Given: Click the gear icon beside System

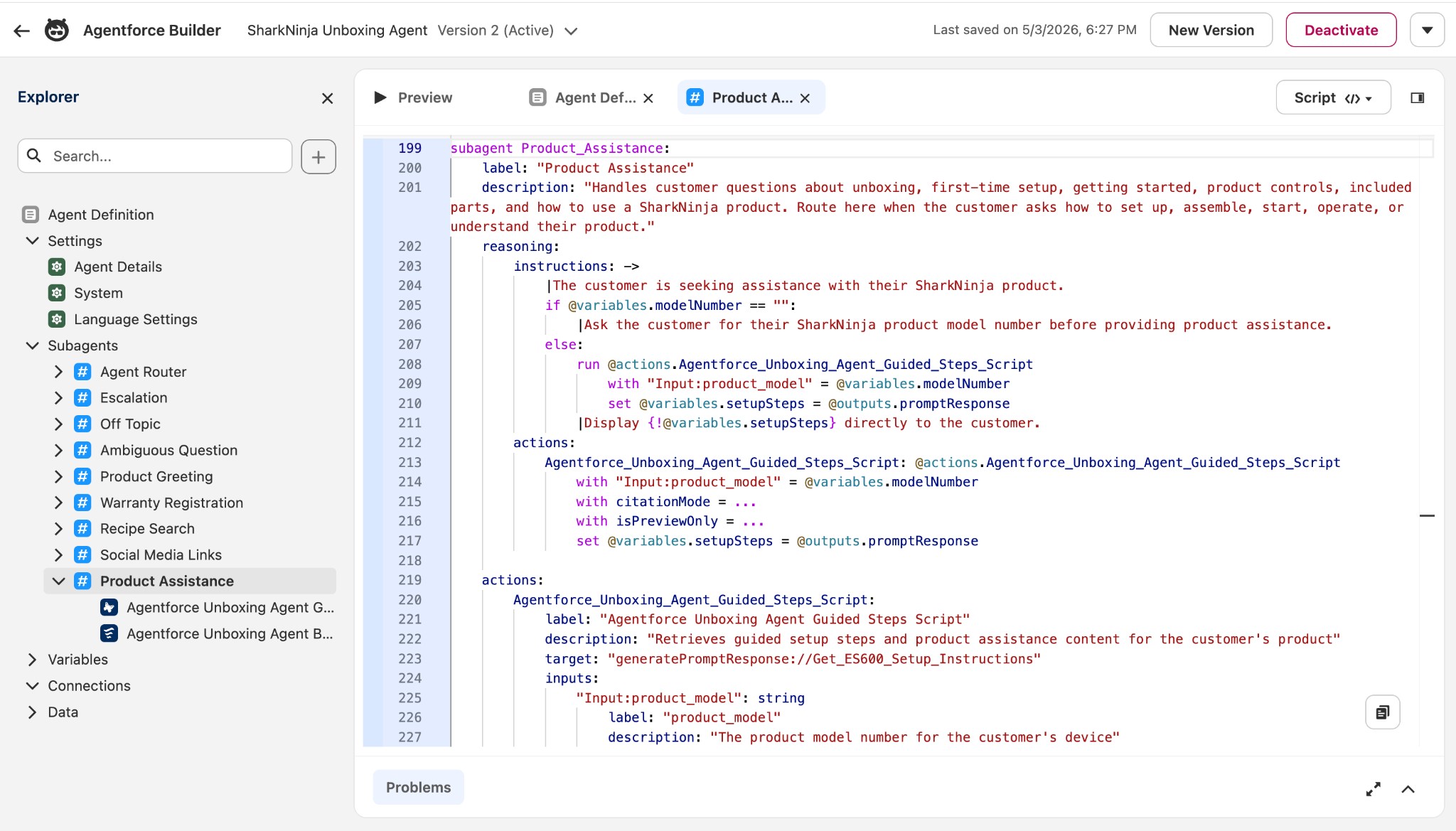Looking at the screenshot, I should 57,293.
